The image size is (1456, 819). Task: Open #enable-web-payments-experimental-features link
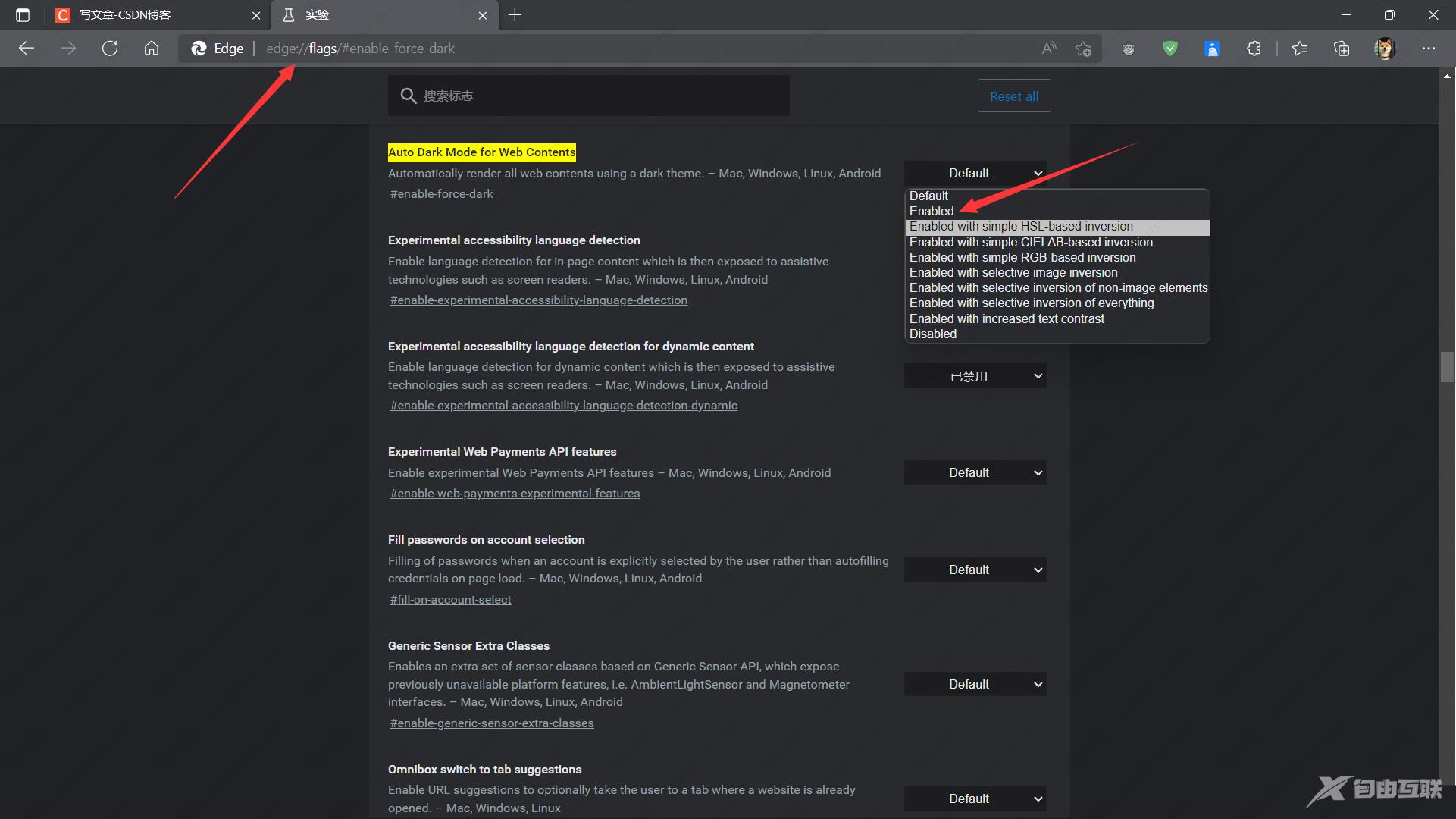tap(515, 494)
